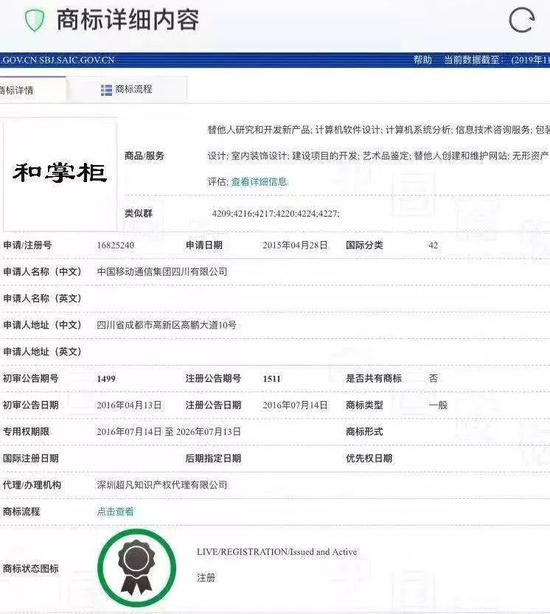Click the 商标状态图标 label
This screenshot has height=614, width=550.
(31, 569)
